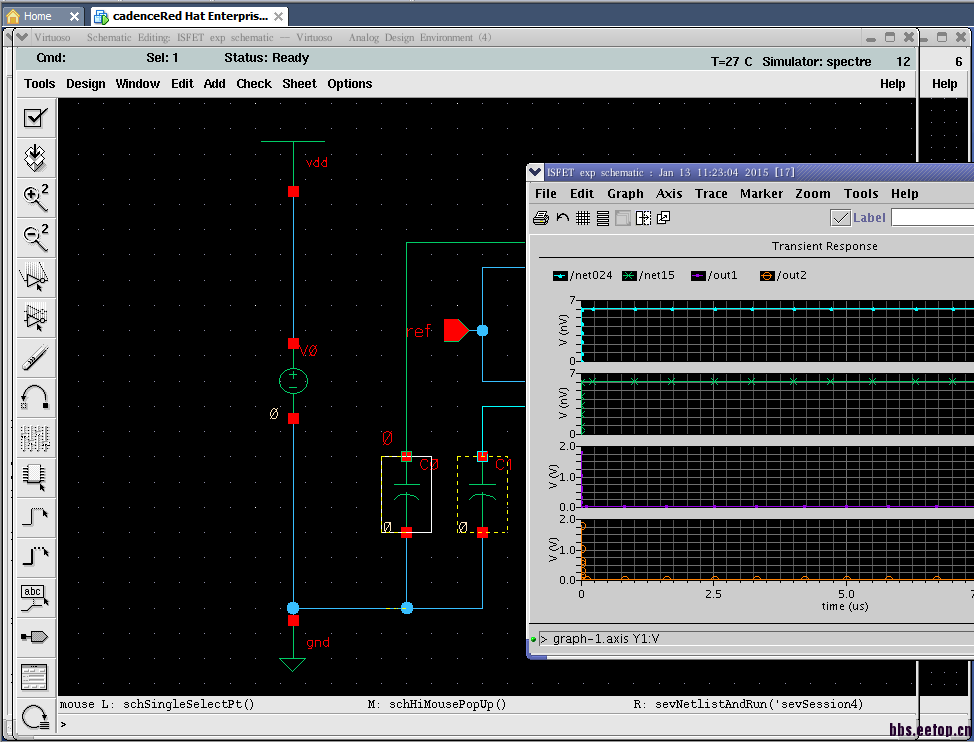This screenshot has height=742, width=974.
Task: Toggle the grid icon in waveform toolbar
Action: [x=583, y=218]
